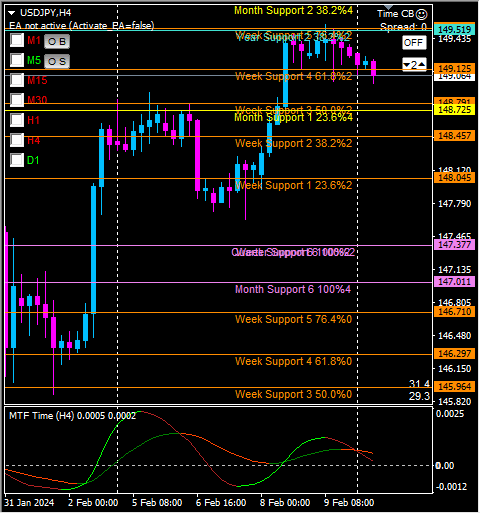
Task: Click the Week Support 2 38.2%2 label
Action: 293,143
